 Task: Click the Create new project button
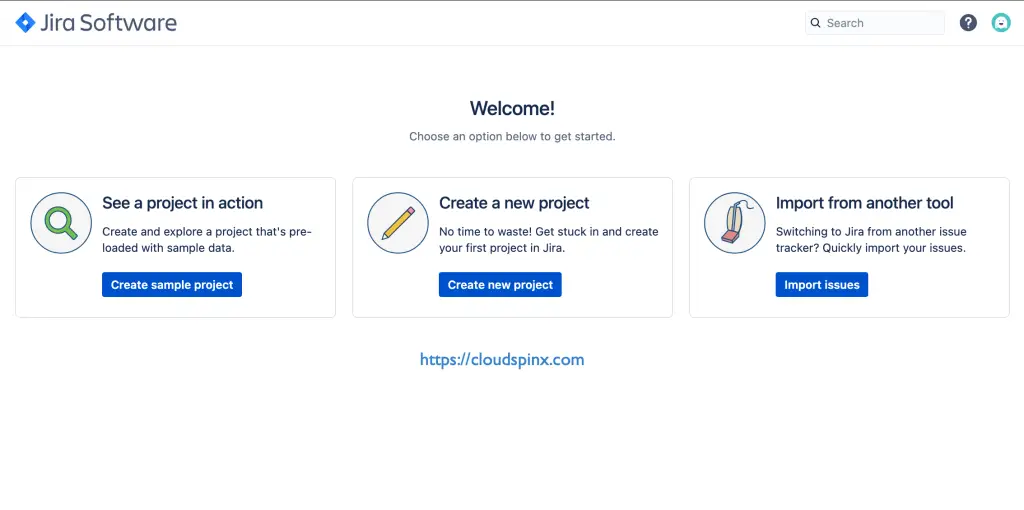500,285
